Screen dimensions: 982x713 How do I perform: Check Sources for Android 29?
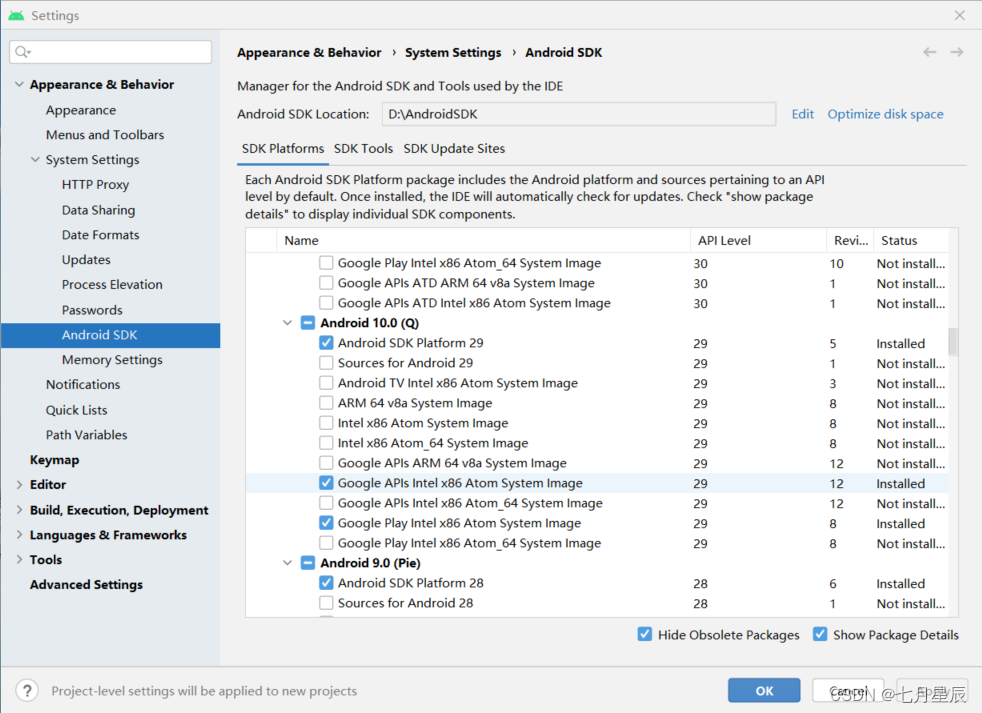tap(326, 363)
